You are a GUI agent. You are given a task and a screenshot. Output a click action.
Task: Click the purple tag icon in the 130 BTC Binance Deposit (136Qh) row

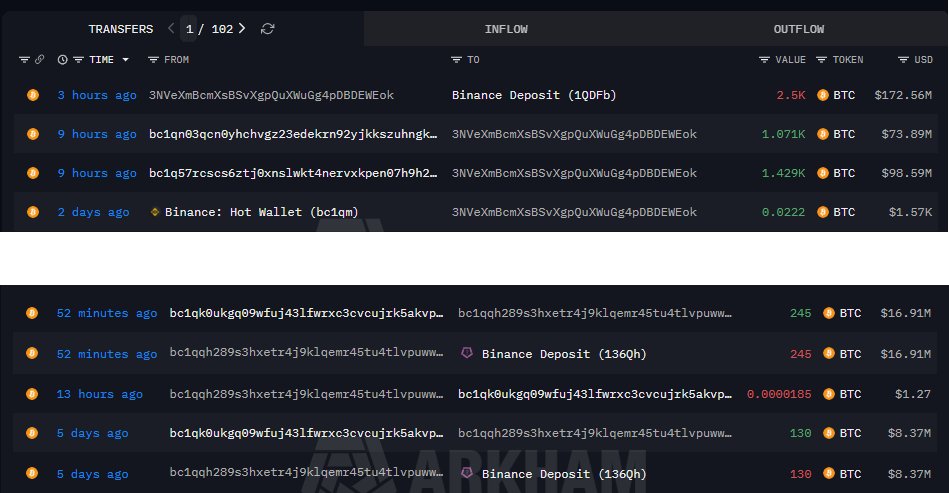pos(467,473)
